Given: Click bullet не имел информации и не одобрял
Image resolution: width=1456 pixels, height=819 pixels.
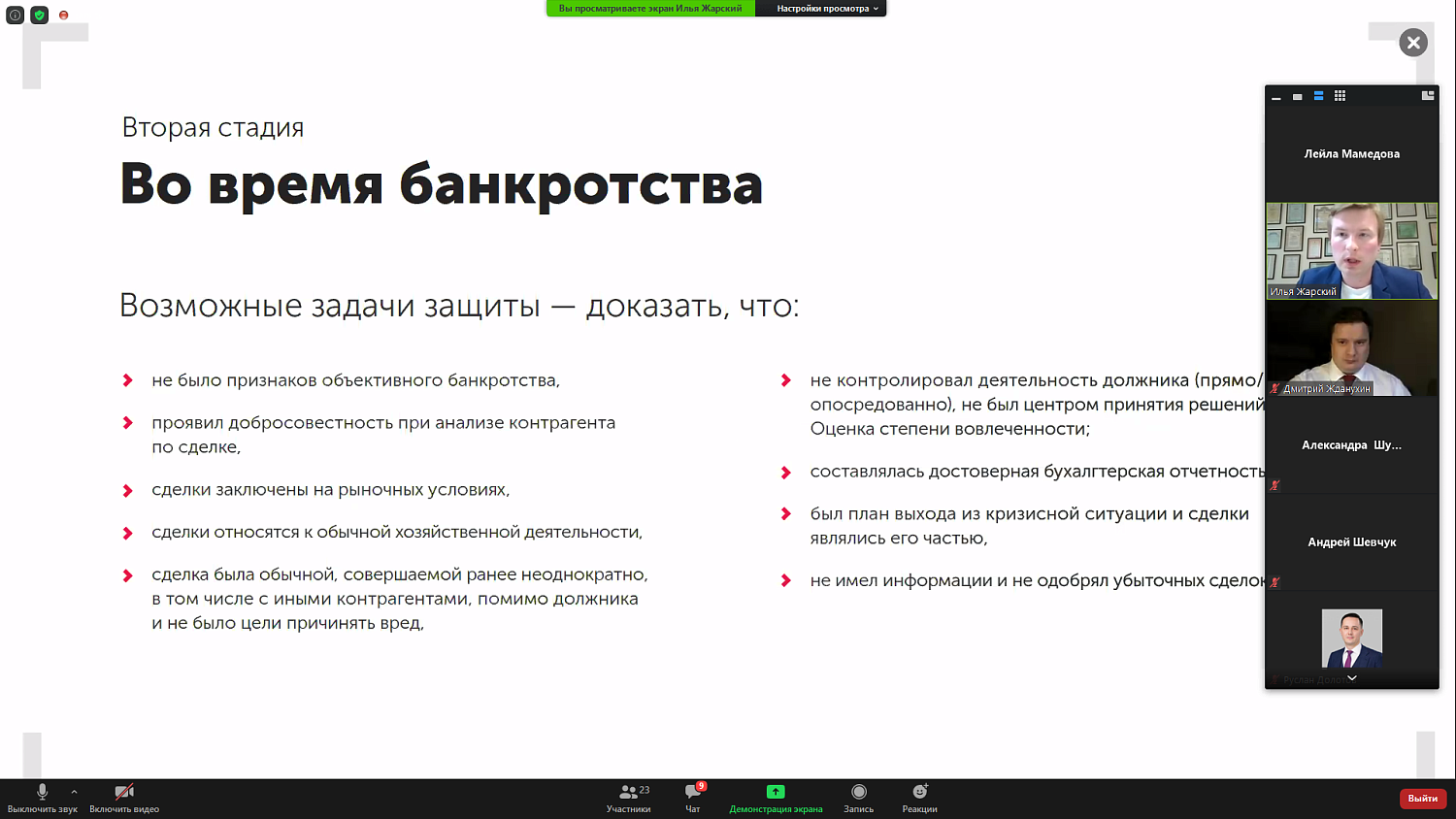Looking at the screenshot, I should [1038, 581].
